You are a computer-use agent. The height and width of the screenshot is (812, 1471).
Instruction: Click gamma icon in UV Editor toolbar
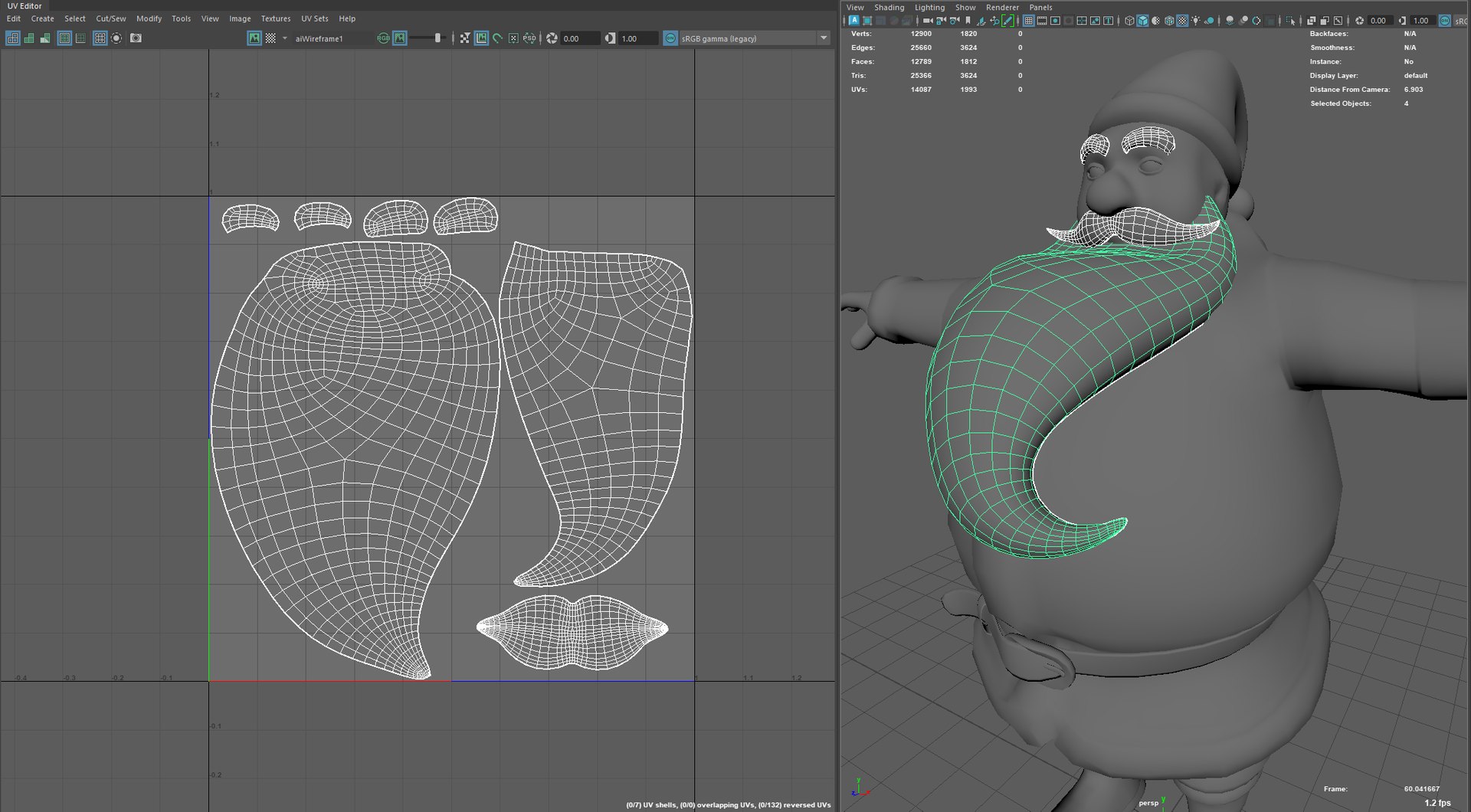click(x=610, y=38)
